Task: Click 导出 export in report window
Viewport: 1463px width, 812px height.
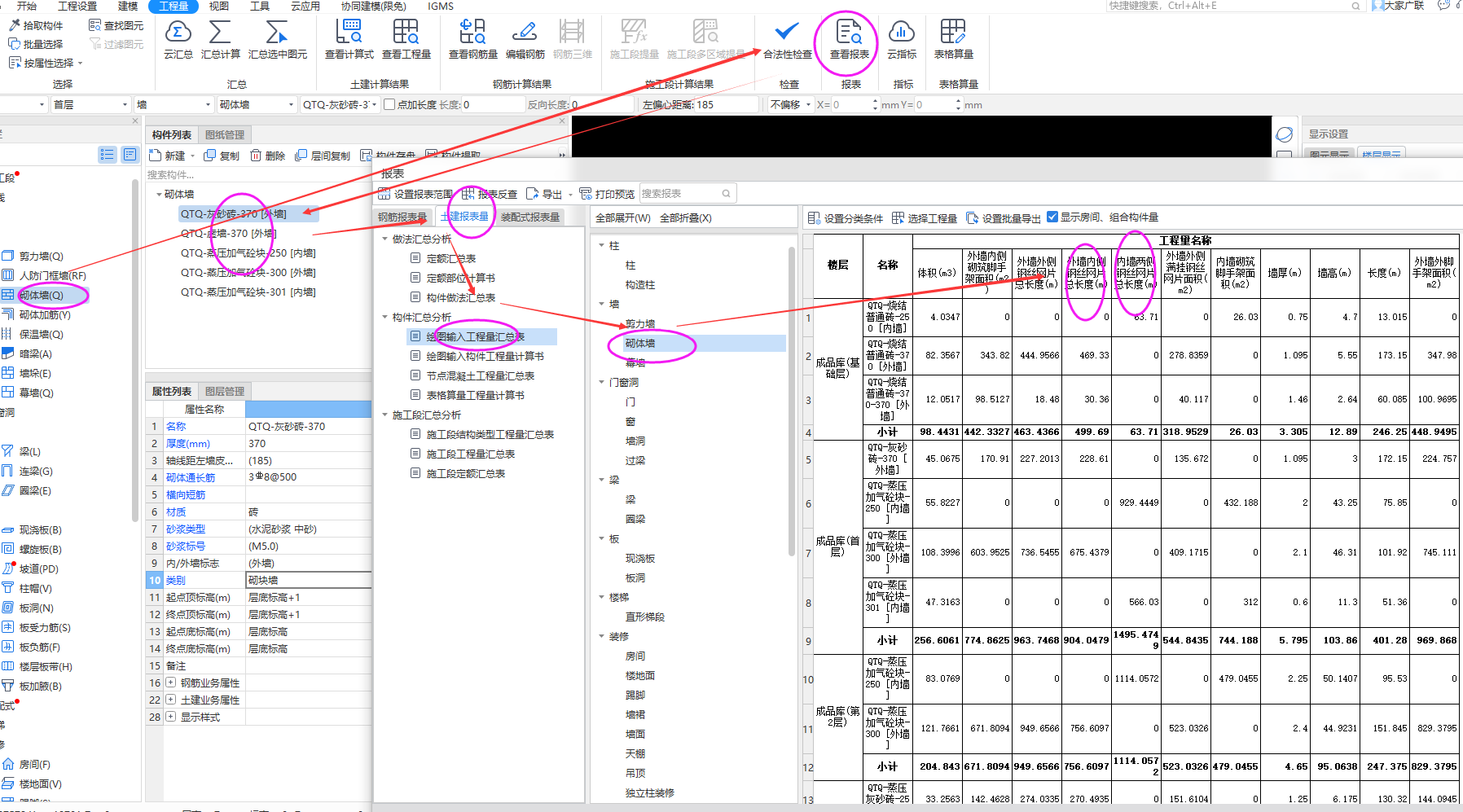Action: click(545, 194)
